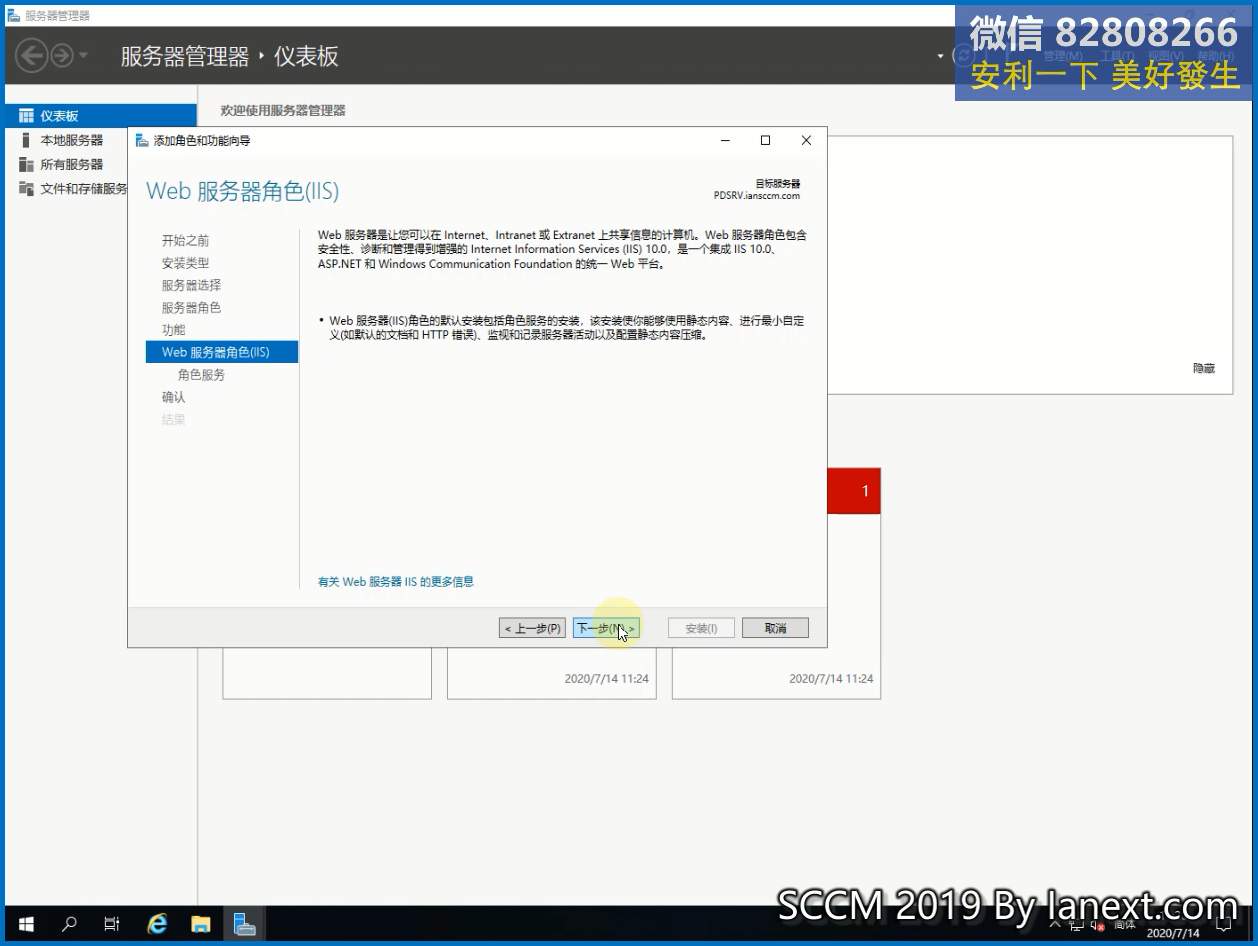Click the Server Manager taskbar icon

point(245,925)
